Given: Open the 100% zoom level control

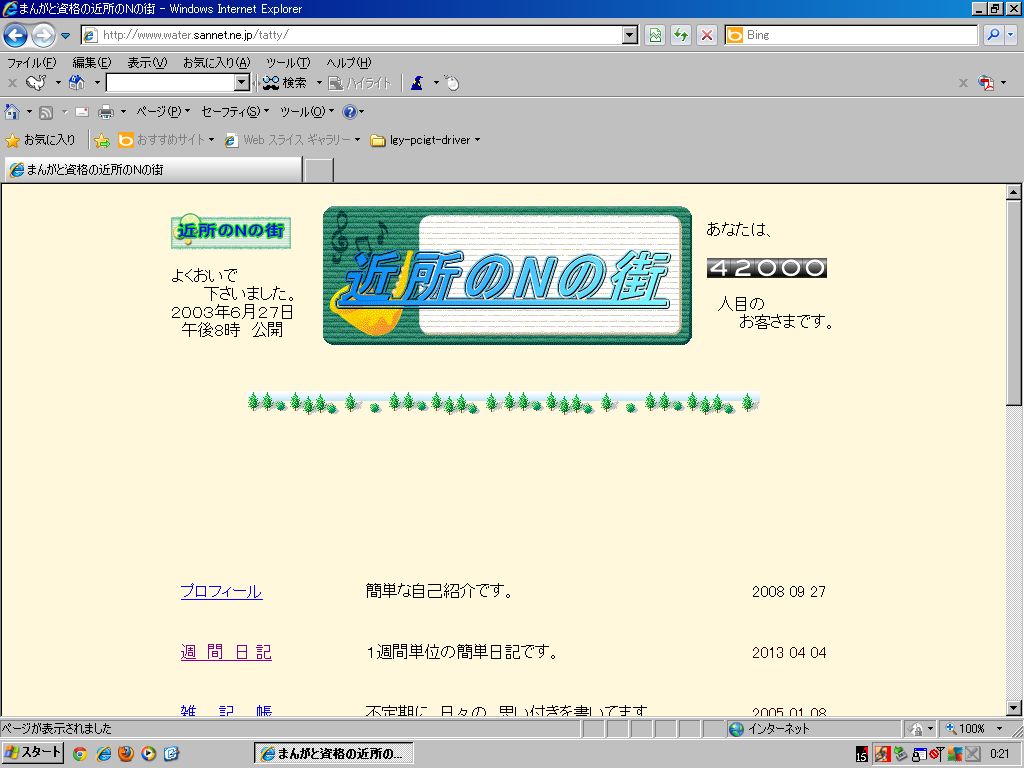Looking at the screenshot, I should pyautogui.click(x=973, y=729).
